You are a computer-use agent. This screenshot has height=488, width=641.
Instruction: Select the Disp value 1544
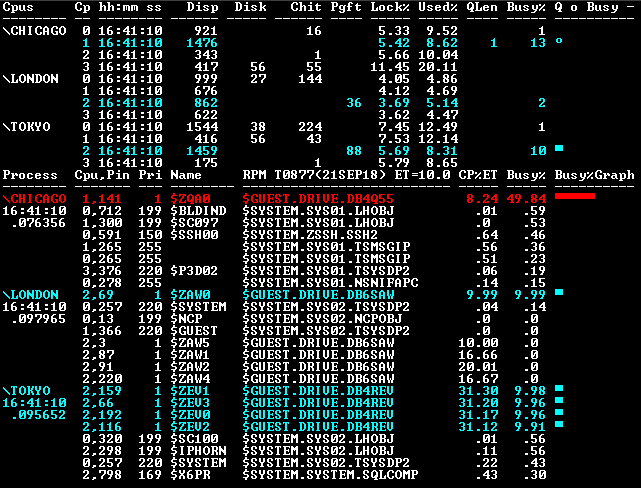pyautogui.click(x=202, y=127)
